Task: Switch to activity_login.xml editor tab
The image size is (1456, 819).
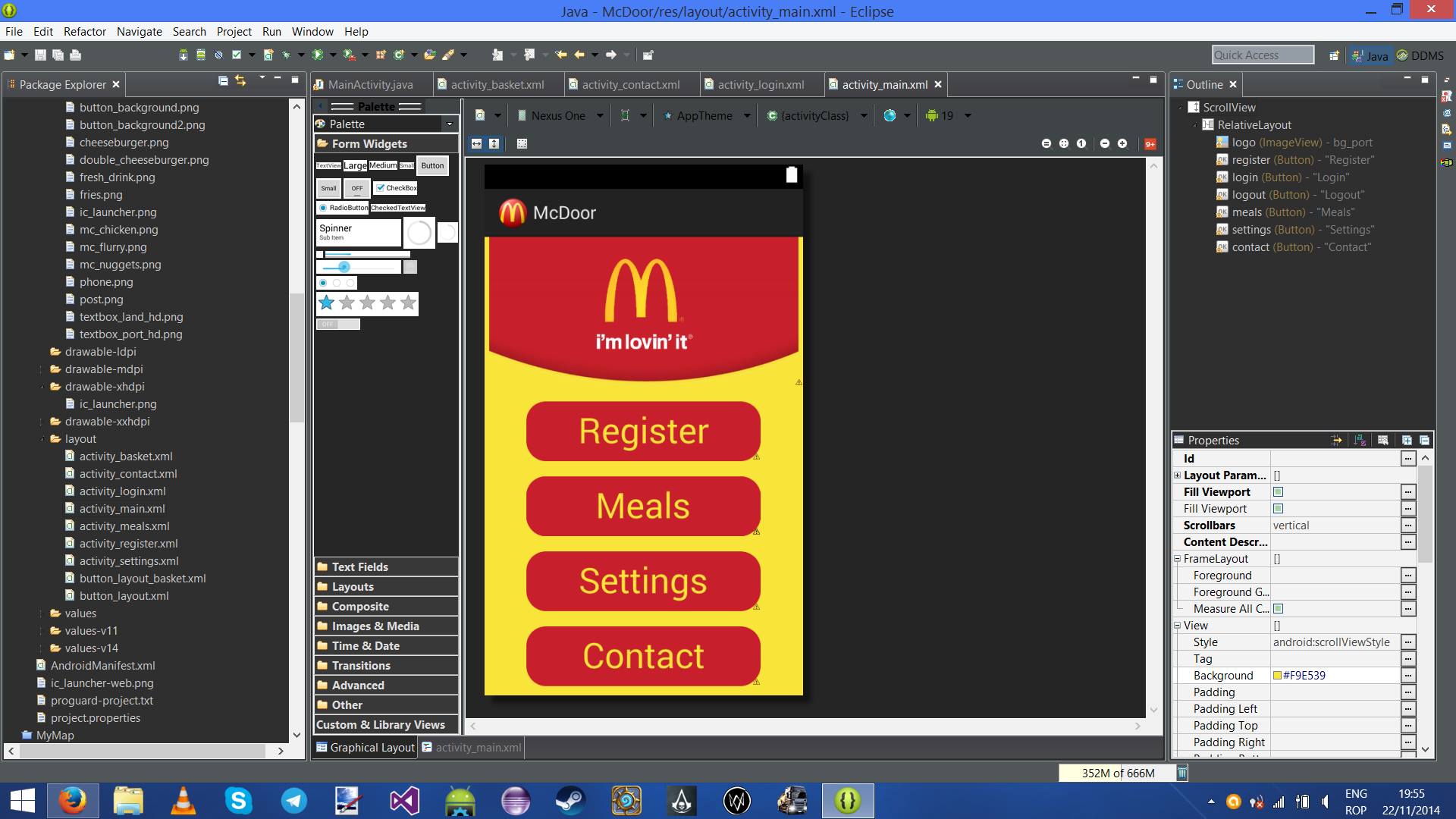Action: click(x=761, y=84)
